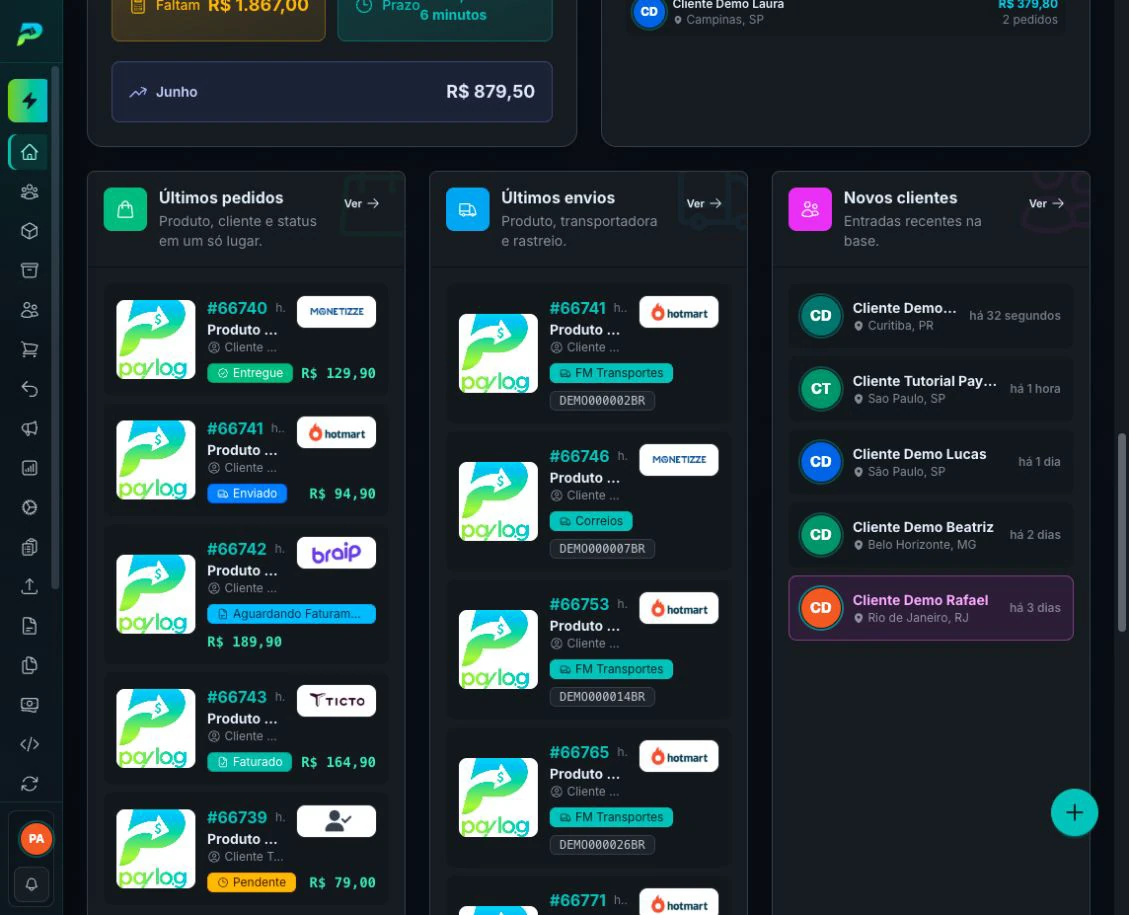Open the PA user avatar
This screenshot has height=915, width=1129.
(35, 839)
